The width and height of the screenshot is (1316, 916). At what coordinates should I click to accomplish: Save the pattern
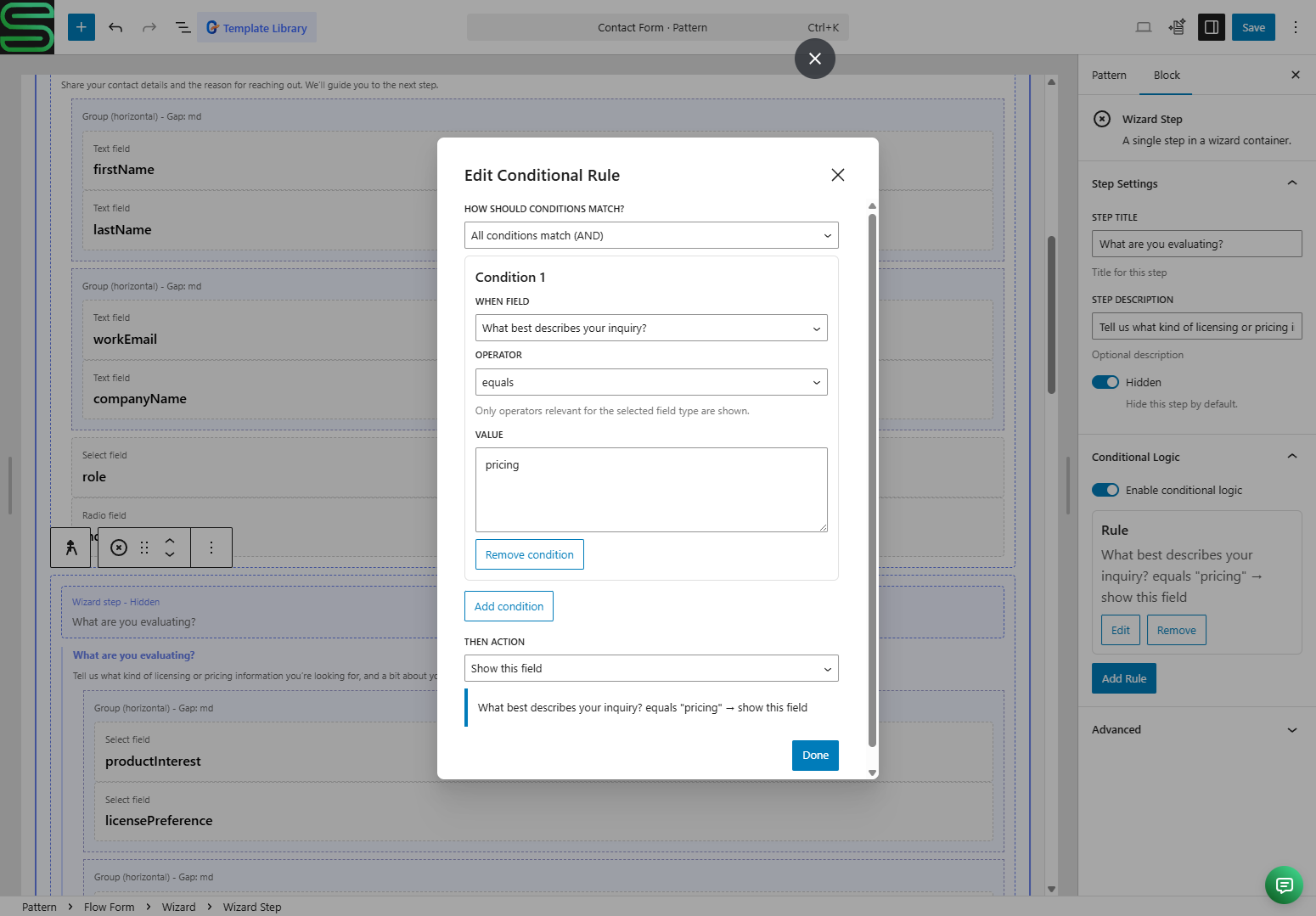pos(1253,27)
